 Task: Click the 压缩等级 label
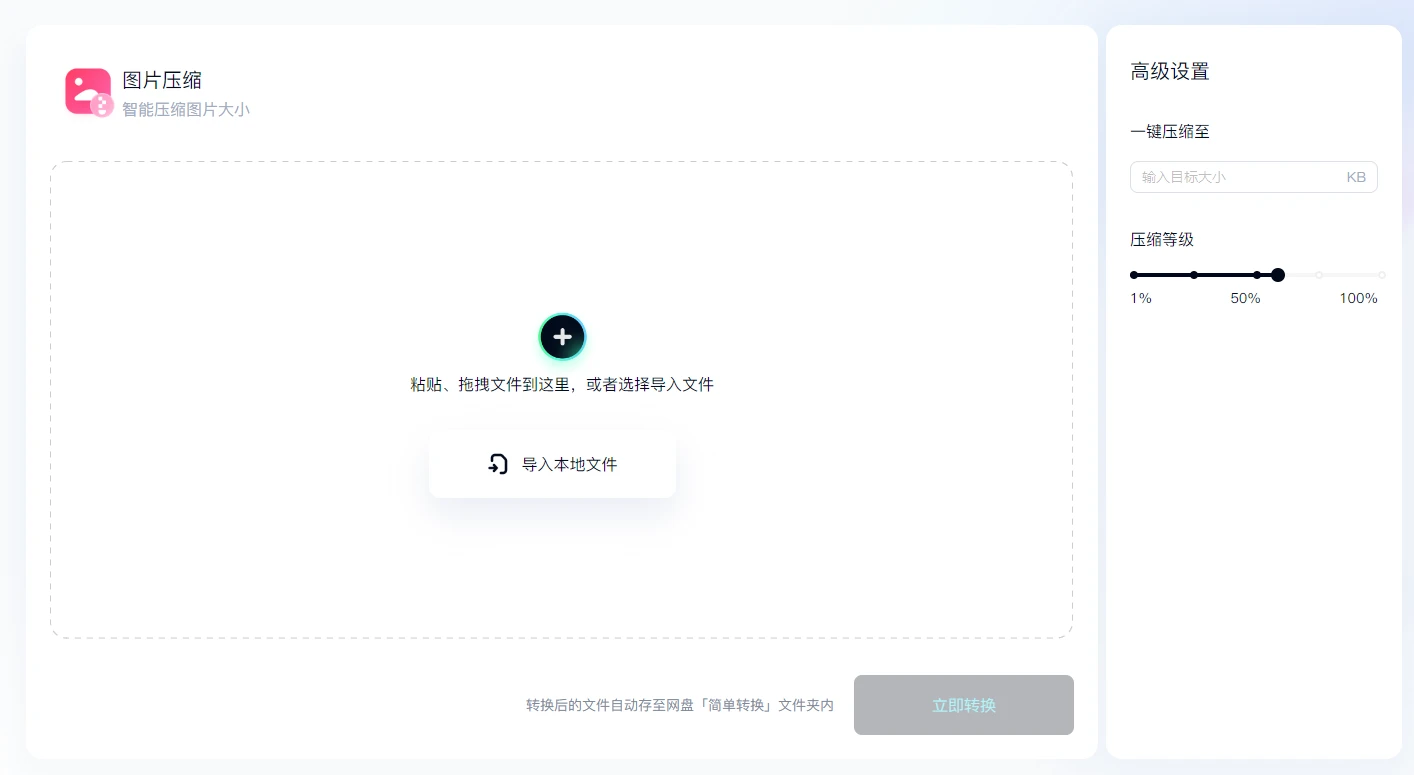click(x=1162, y=240)
